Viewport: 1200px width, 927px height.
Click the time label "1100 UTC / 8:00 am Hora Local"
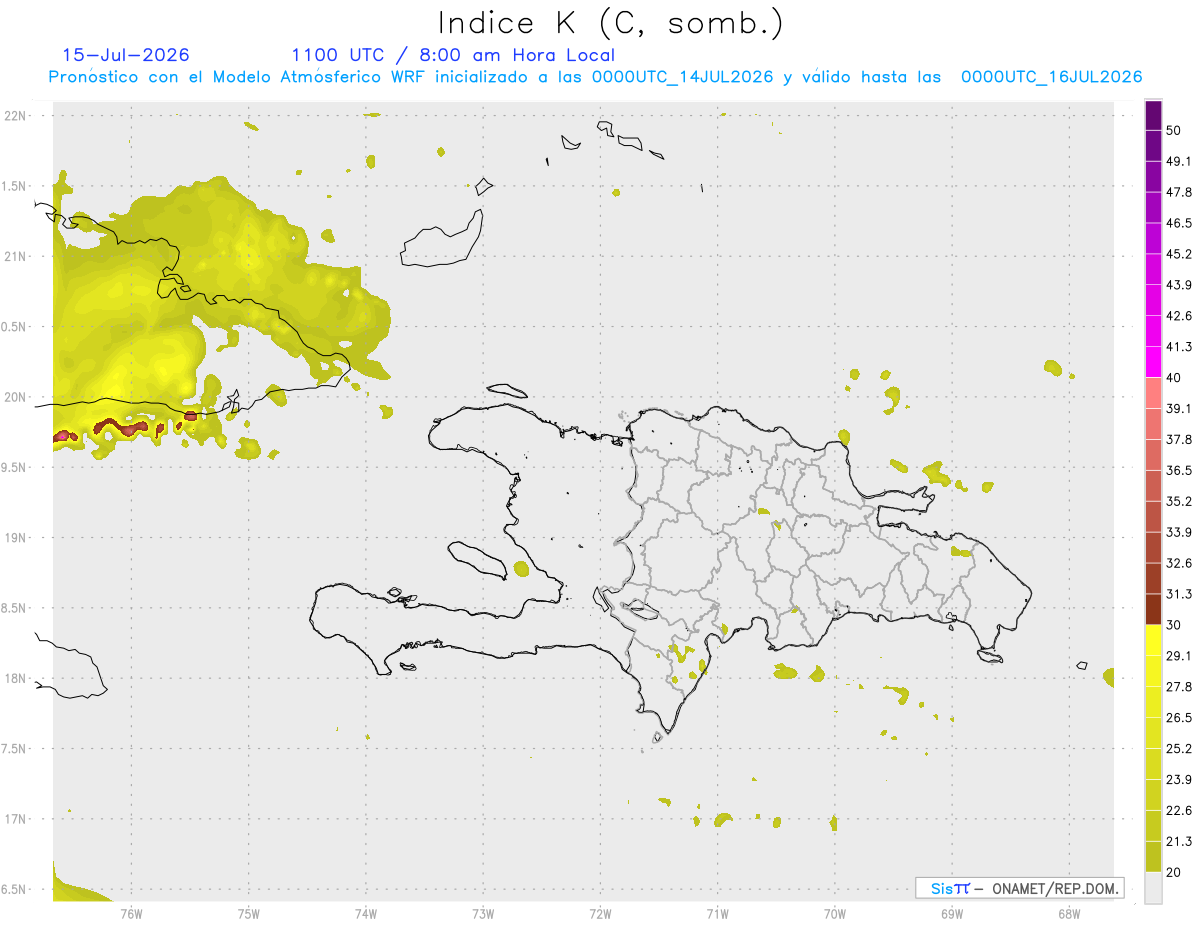tap(453, 55)
